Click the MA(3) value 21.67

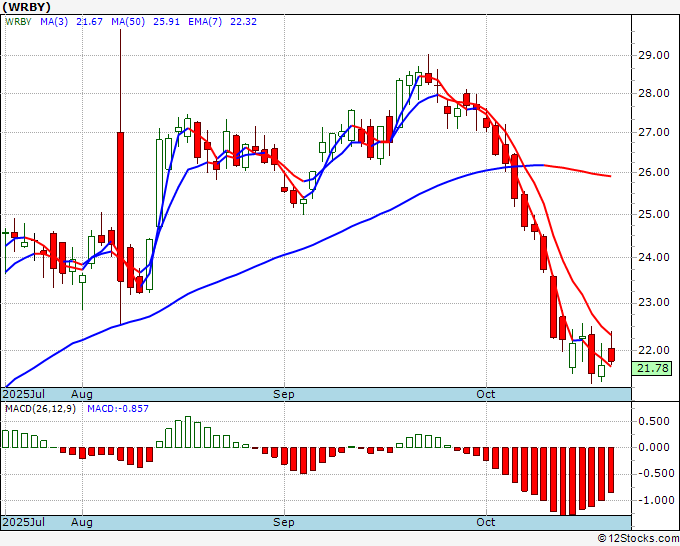click(89, 22)
